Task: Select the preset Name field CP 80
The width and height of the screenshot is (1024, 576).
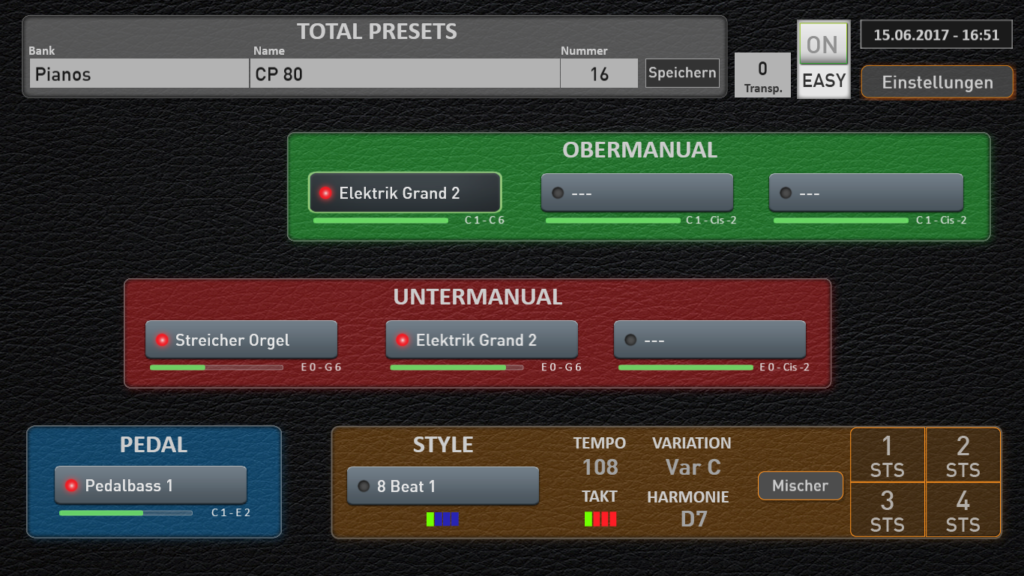Action: 405,74
